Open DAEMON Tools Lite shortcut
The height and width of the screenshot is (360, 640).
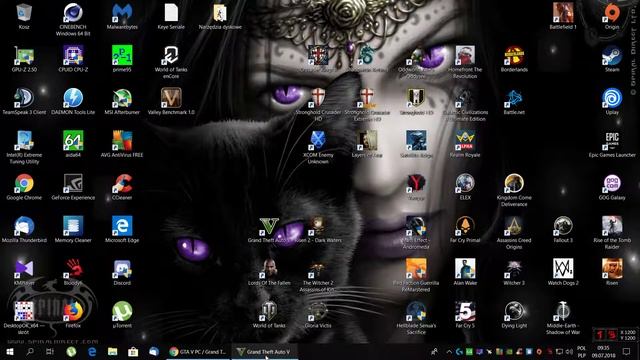click(x=73, y=102)
